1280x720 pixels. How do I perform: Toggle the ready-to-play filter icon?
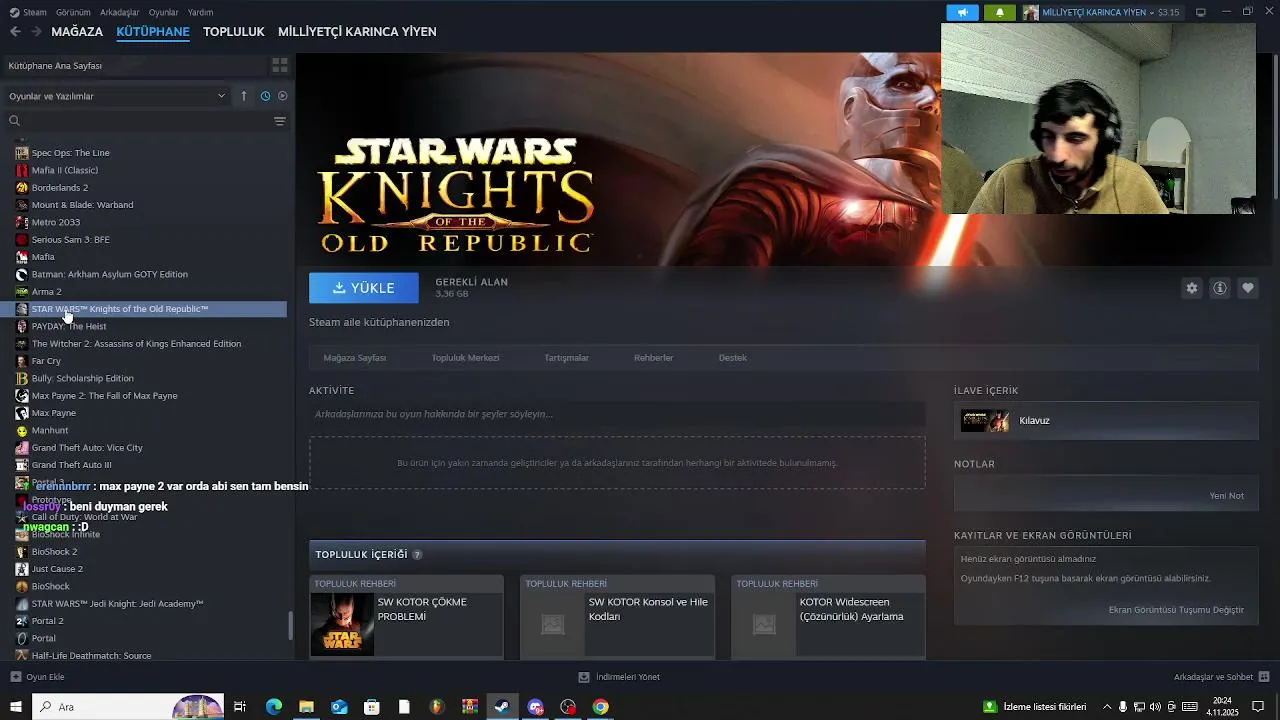(283, 96)
